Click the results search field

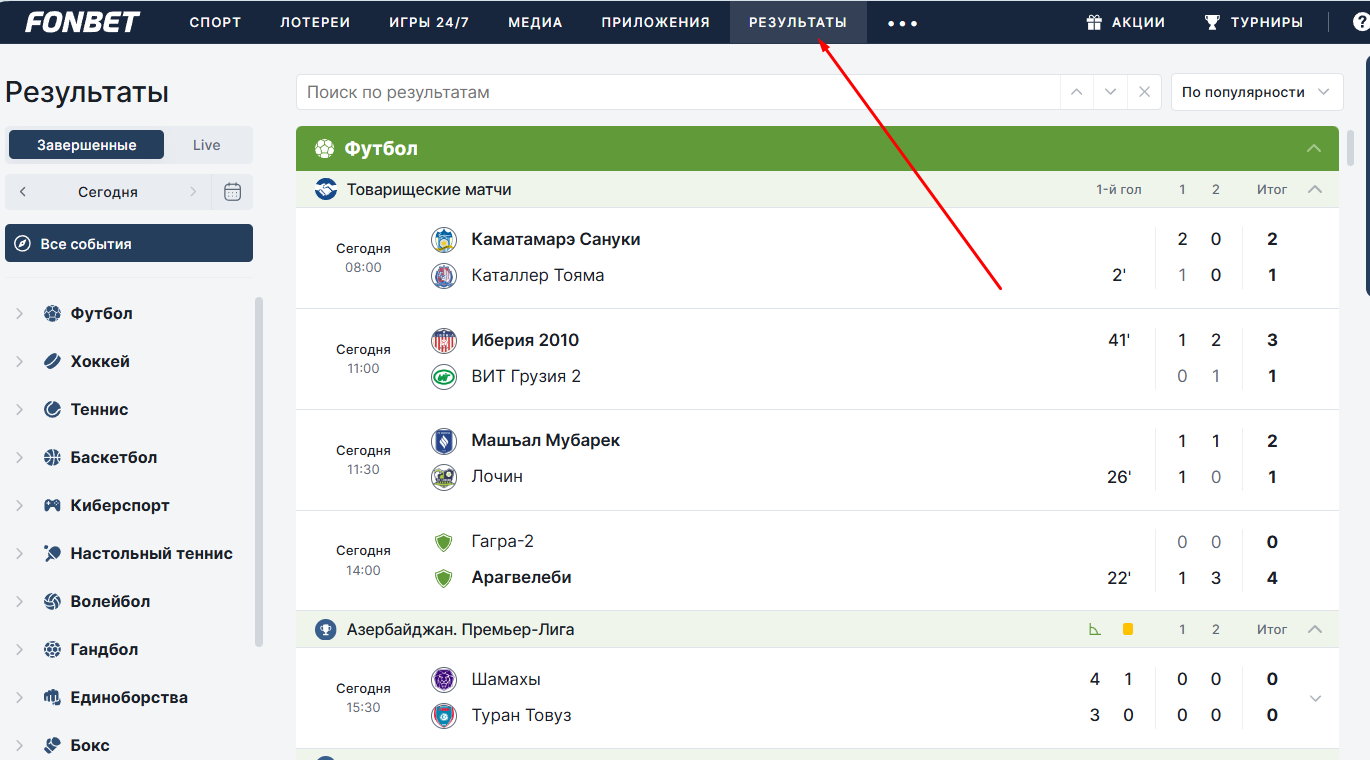(x=677, y=92)
